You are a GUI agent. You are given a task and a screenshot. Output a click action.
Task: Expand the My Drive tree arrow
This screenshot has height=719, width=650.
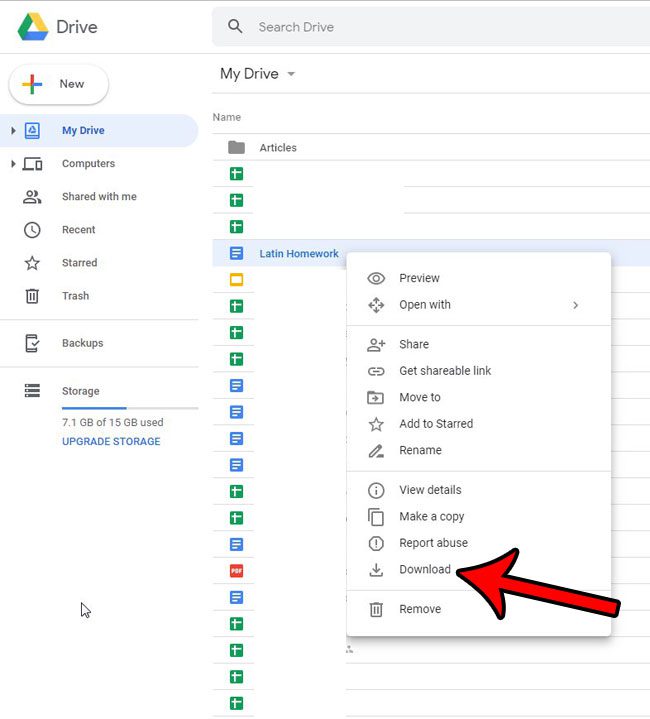pyautogui.click(x=13, y=131)
